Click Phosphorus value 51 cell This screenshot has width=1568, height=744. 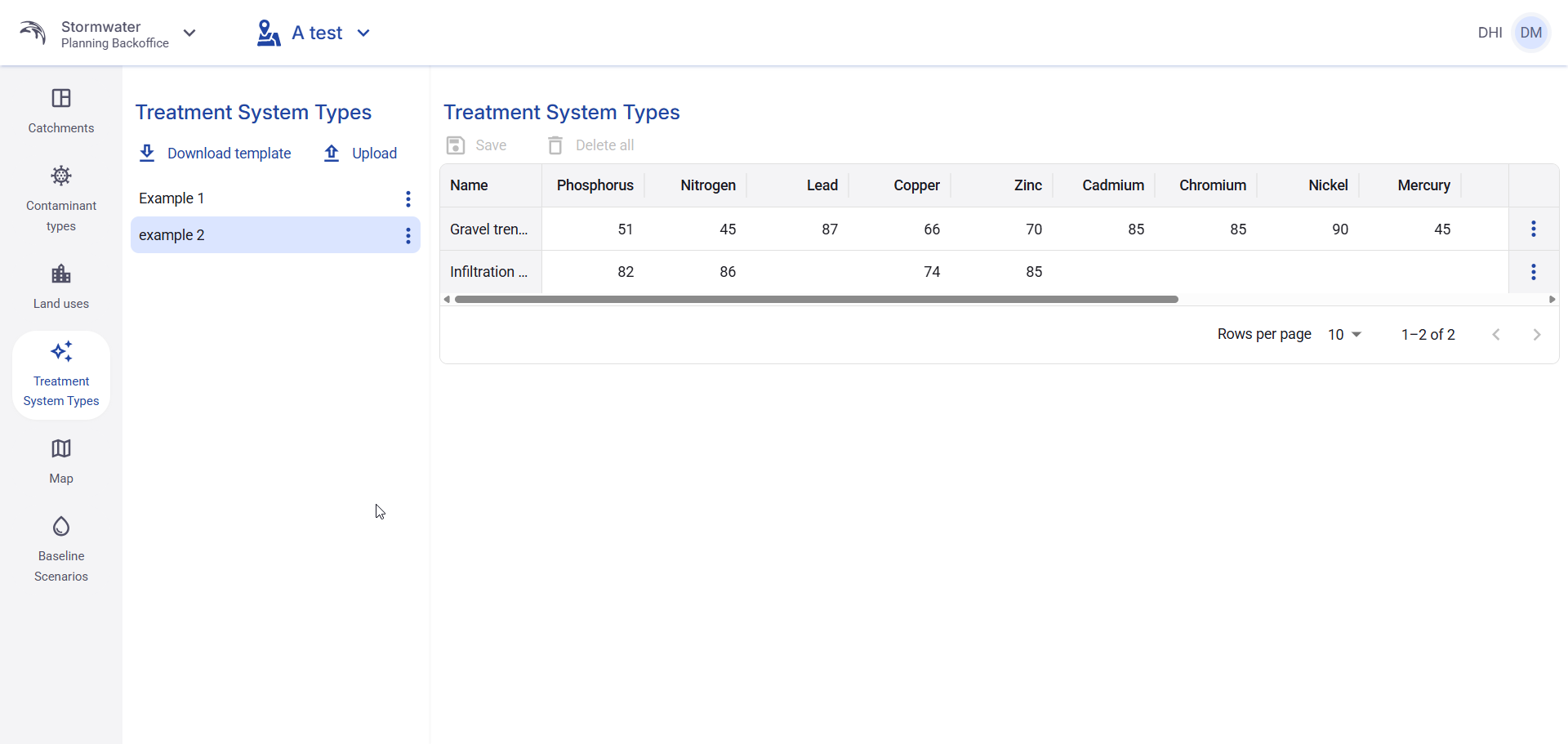coord(594,229)
